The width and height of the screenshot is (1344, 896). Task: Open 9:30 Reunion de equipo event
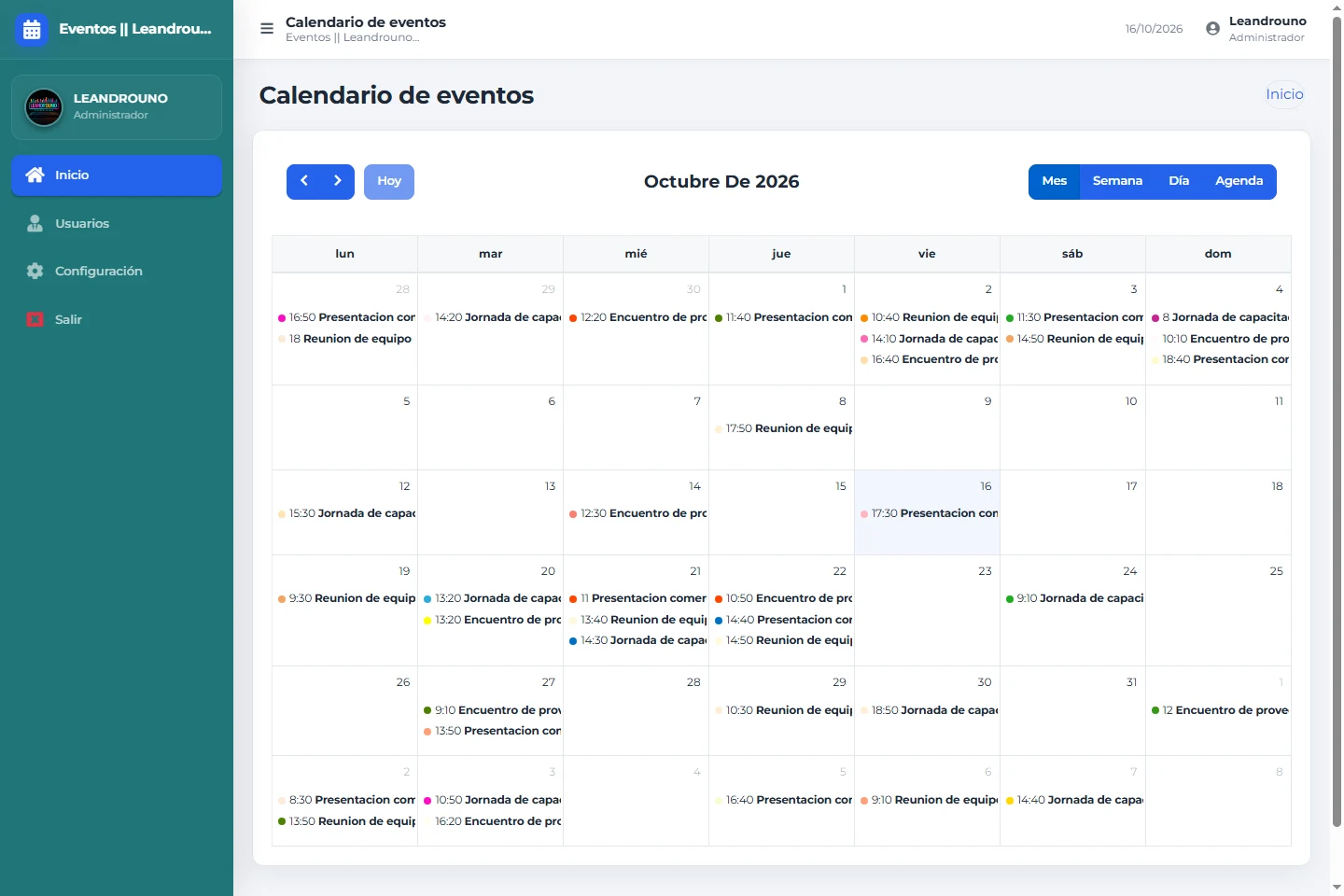click(x=345, y=598)
